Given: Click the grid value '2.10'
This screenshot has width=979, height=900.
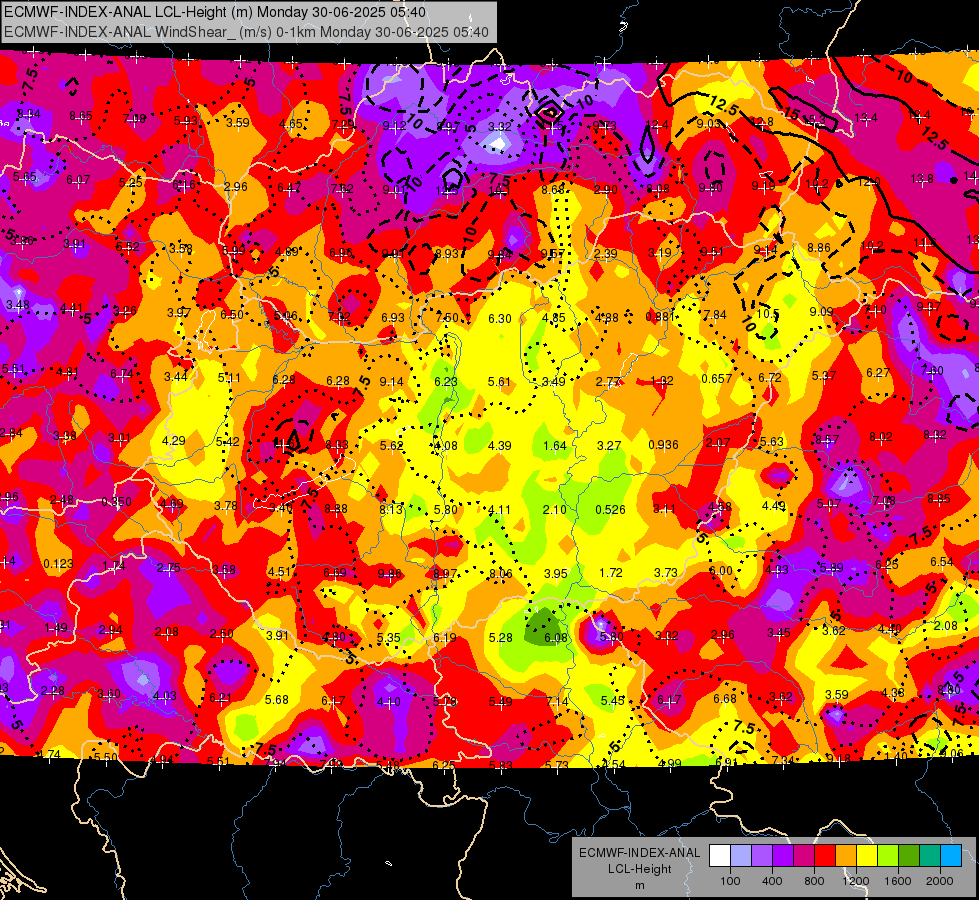Looking at the screenshot, I should 554,510.
